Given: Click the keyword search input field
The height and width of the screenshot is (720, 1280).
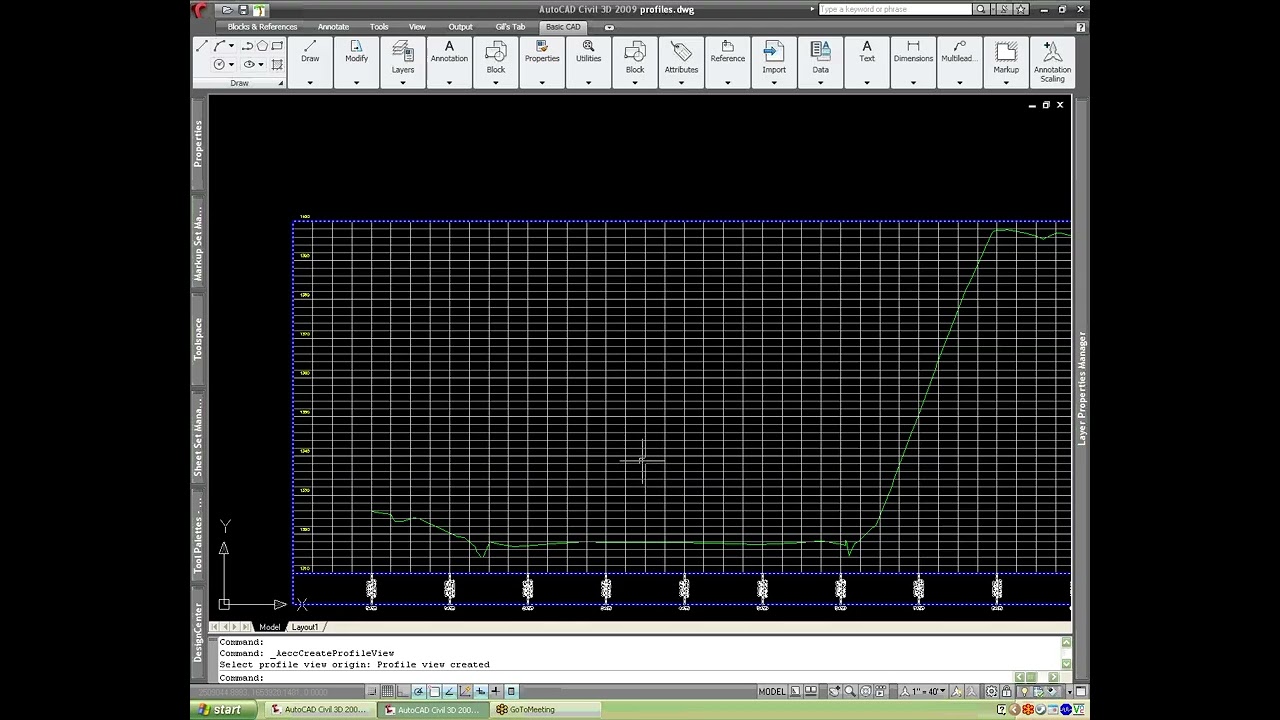Looking at the screenshot, I should (895, 9).
